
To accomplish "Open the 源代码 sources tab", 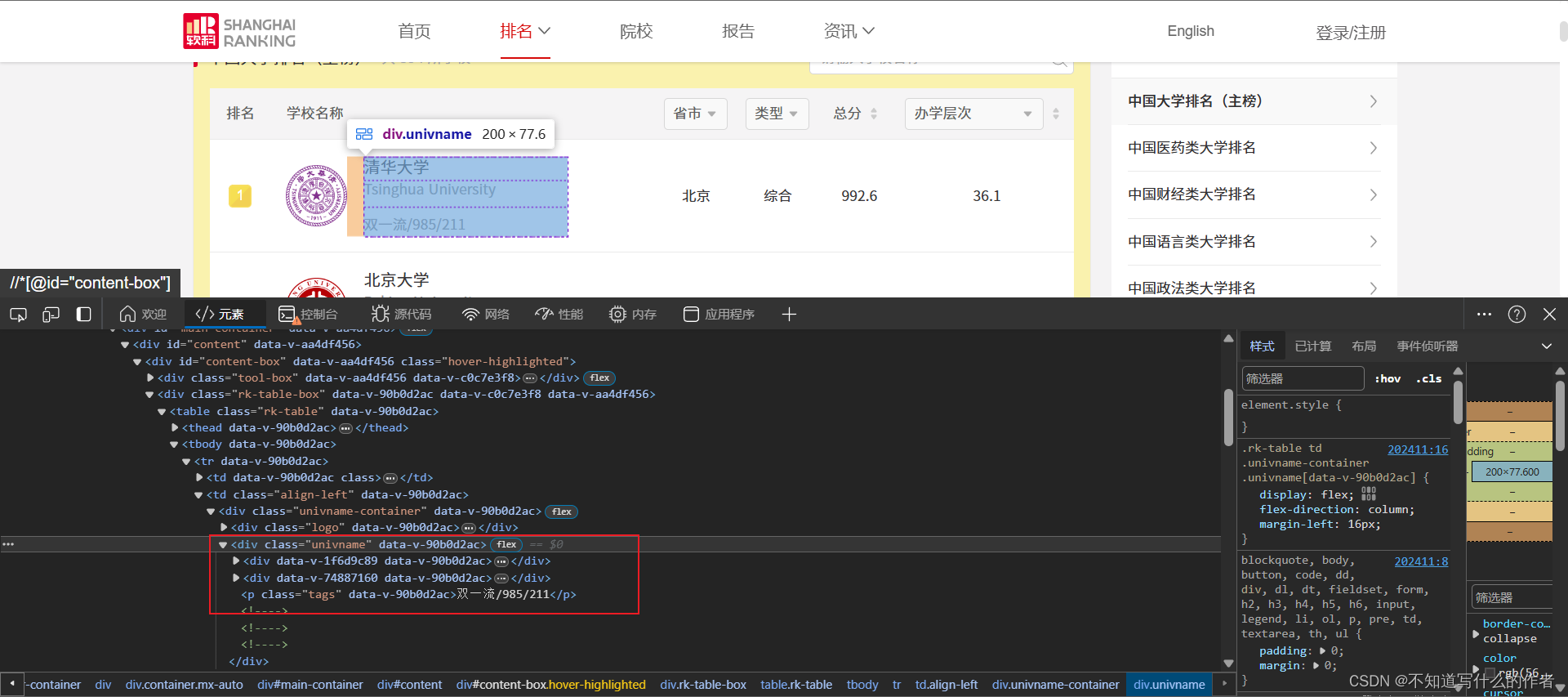I will pyautogui.click(x=401, y=315).
